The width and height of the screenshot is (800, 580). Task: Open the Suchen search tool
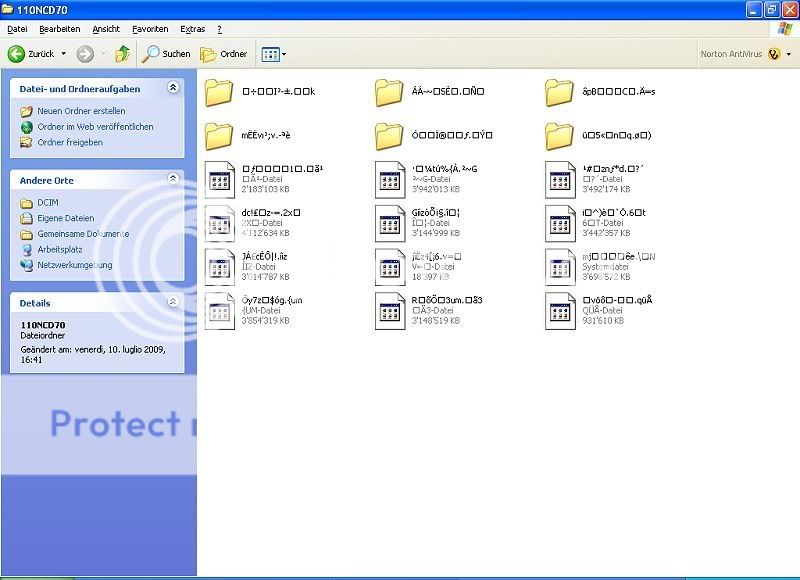[x=166, y=54]
